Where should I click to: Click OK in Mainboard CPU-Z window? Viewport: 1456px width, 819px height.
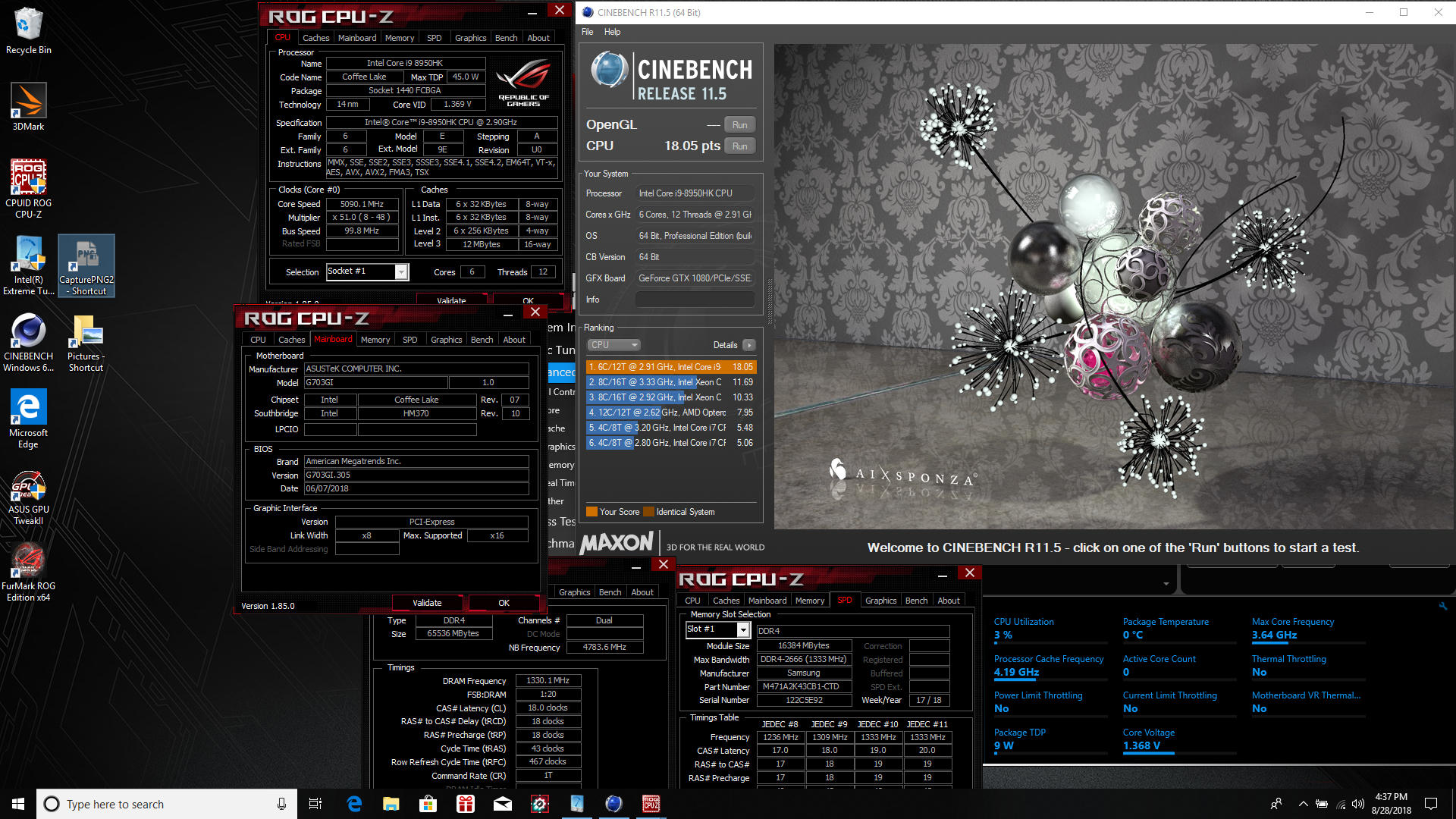[504, 603]
